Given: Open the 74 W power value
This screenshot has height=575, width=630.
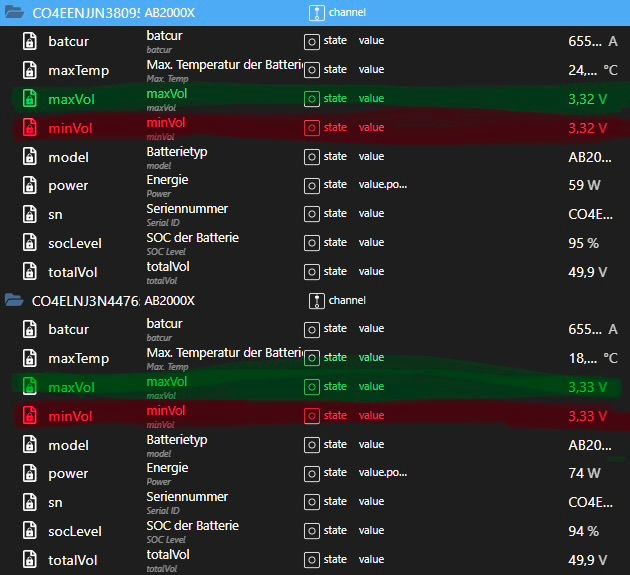Looking at the screenshot, I should (584, 473).
